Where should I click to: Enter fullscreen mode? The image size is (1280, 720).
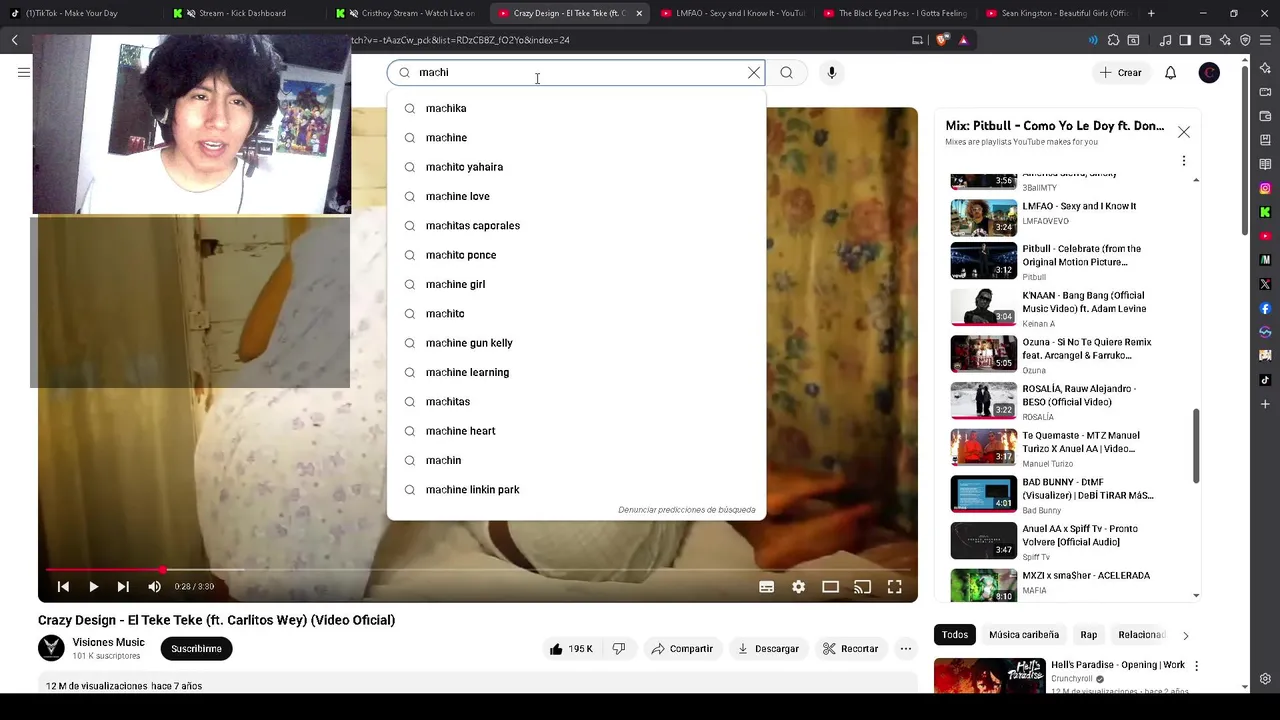[894, 587]
